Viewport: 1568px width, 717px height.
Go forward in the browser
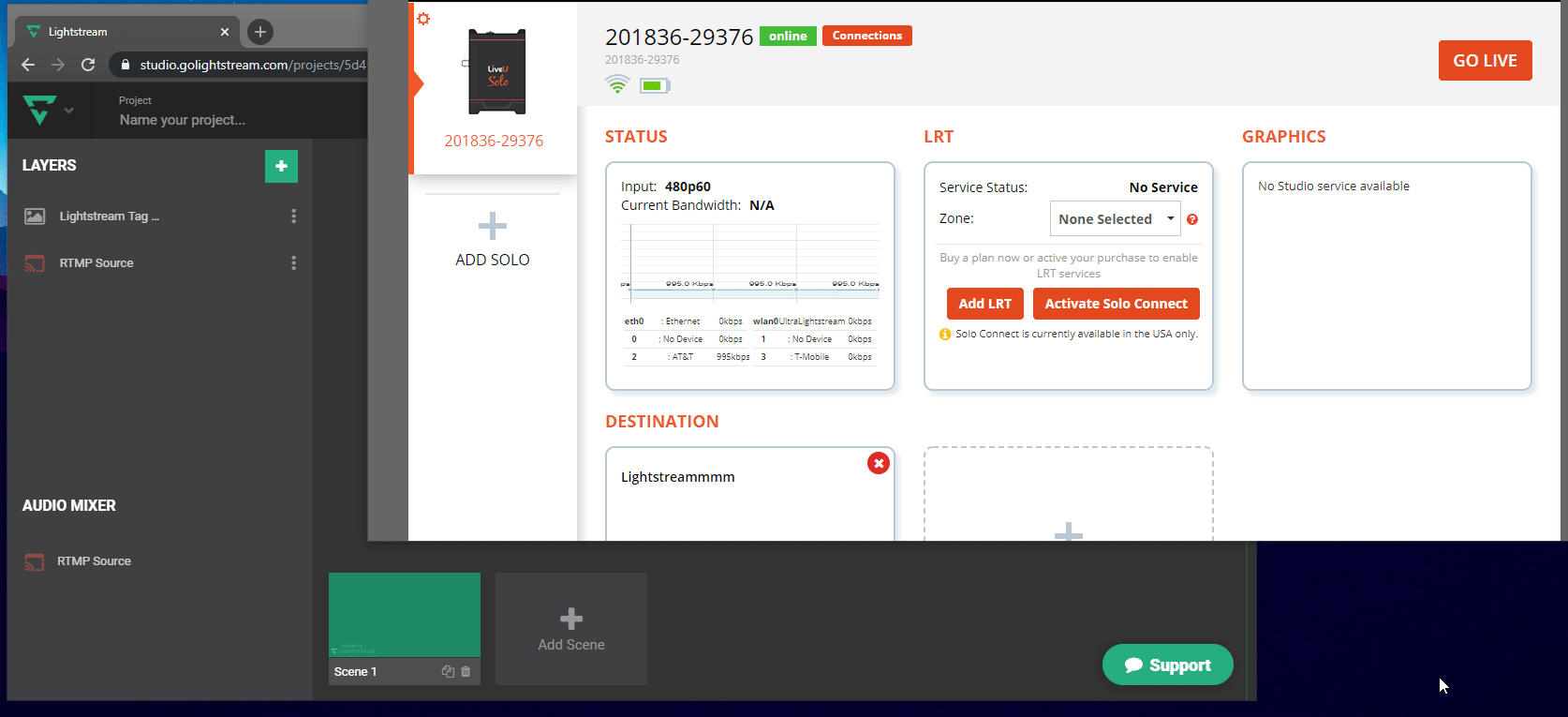pyautogui.click(x=58, y=65)
